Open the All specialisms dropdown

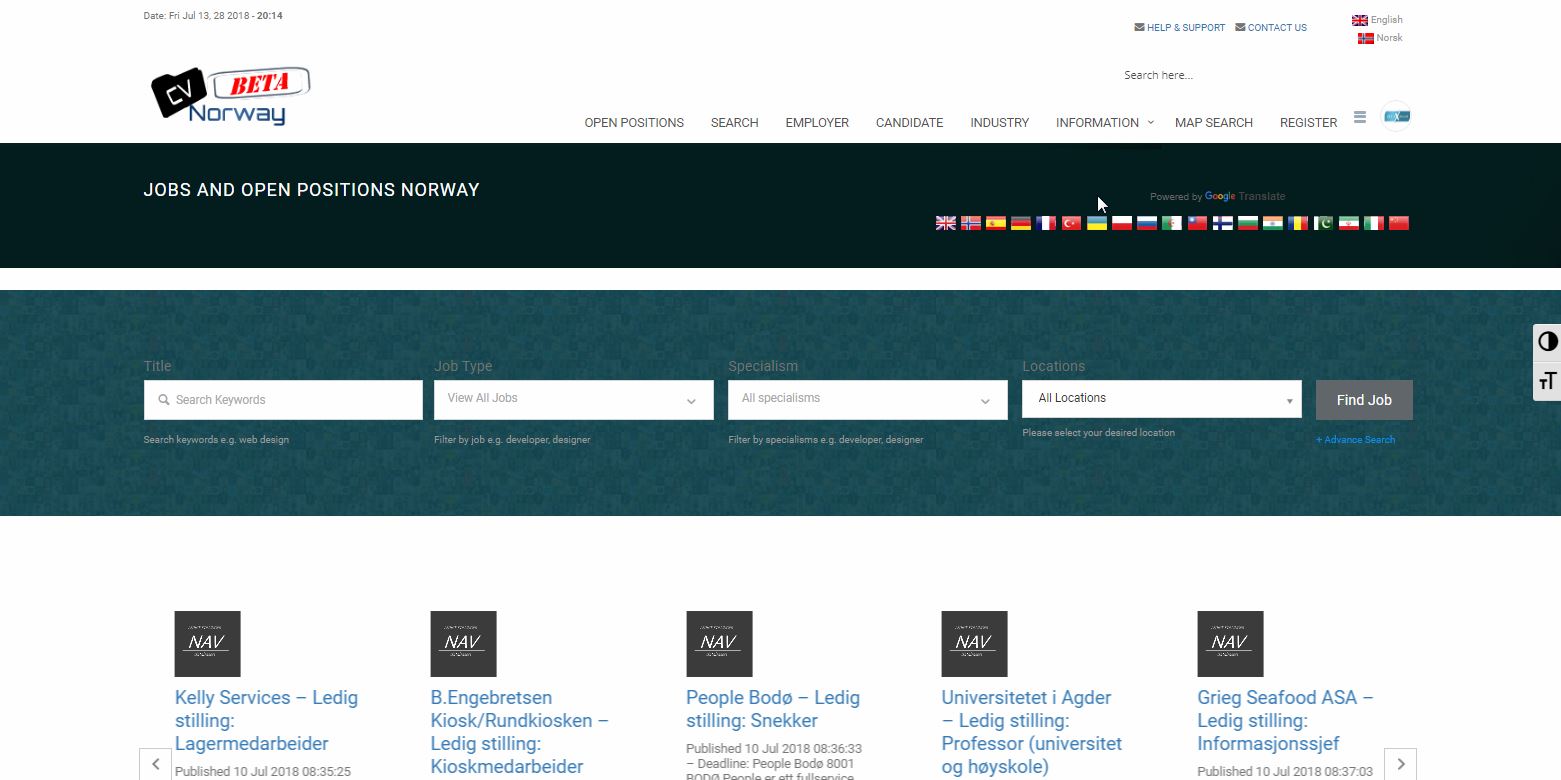pyautogui.click(x=868, y=400)
